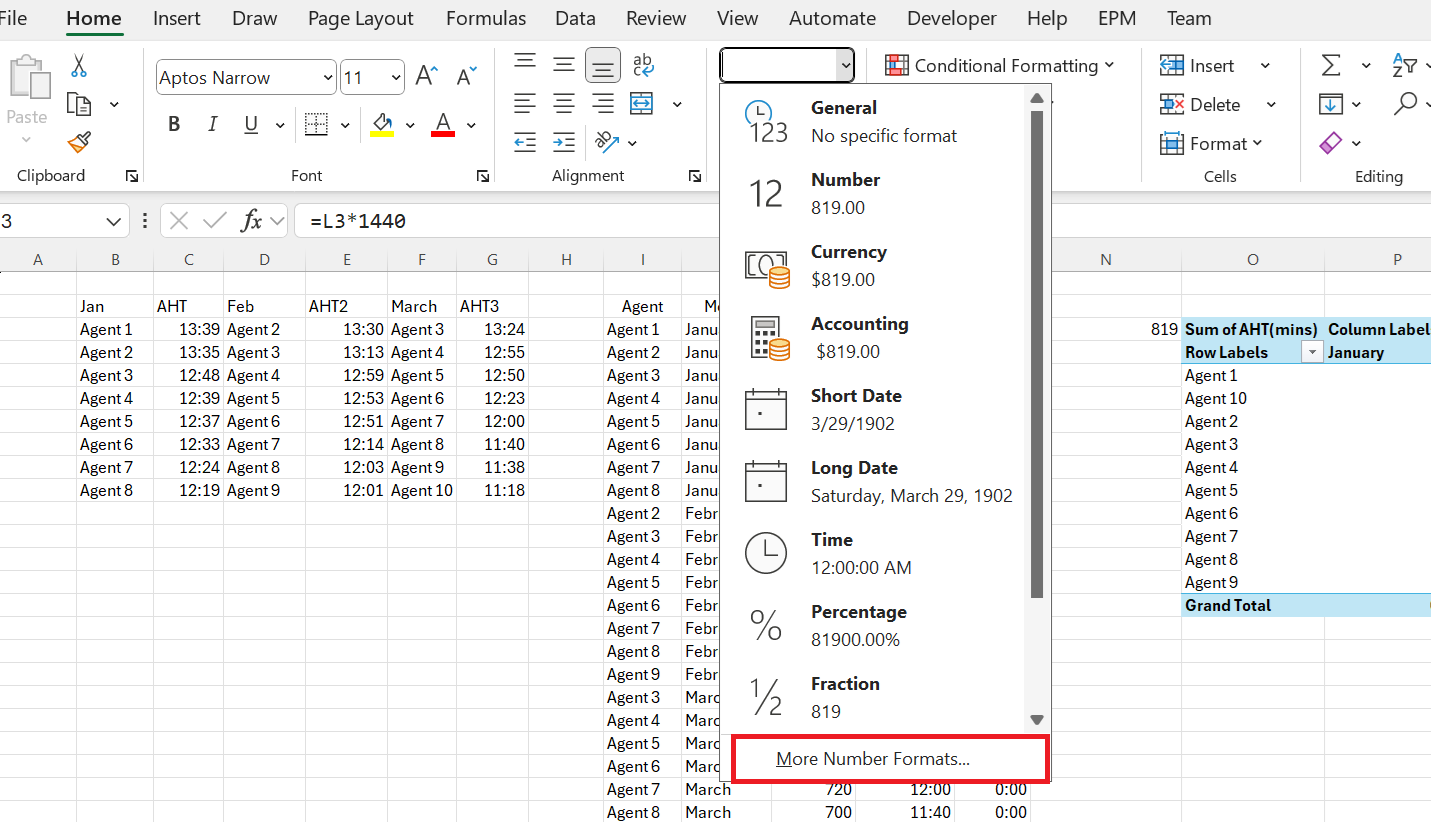Viewport: 1431px width, 822px height.
Task: Click the Decrease Indent icon
Action: coord(525,141)
